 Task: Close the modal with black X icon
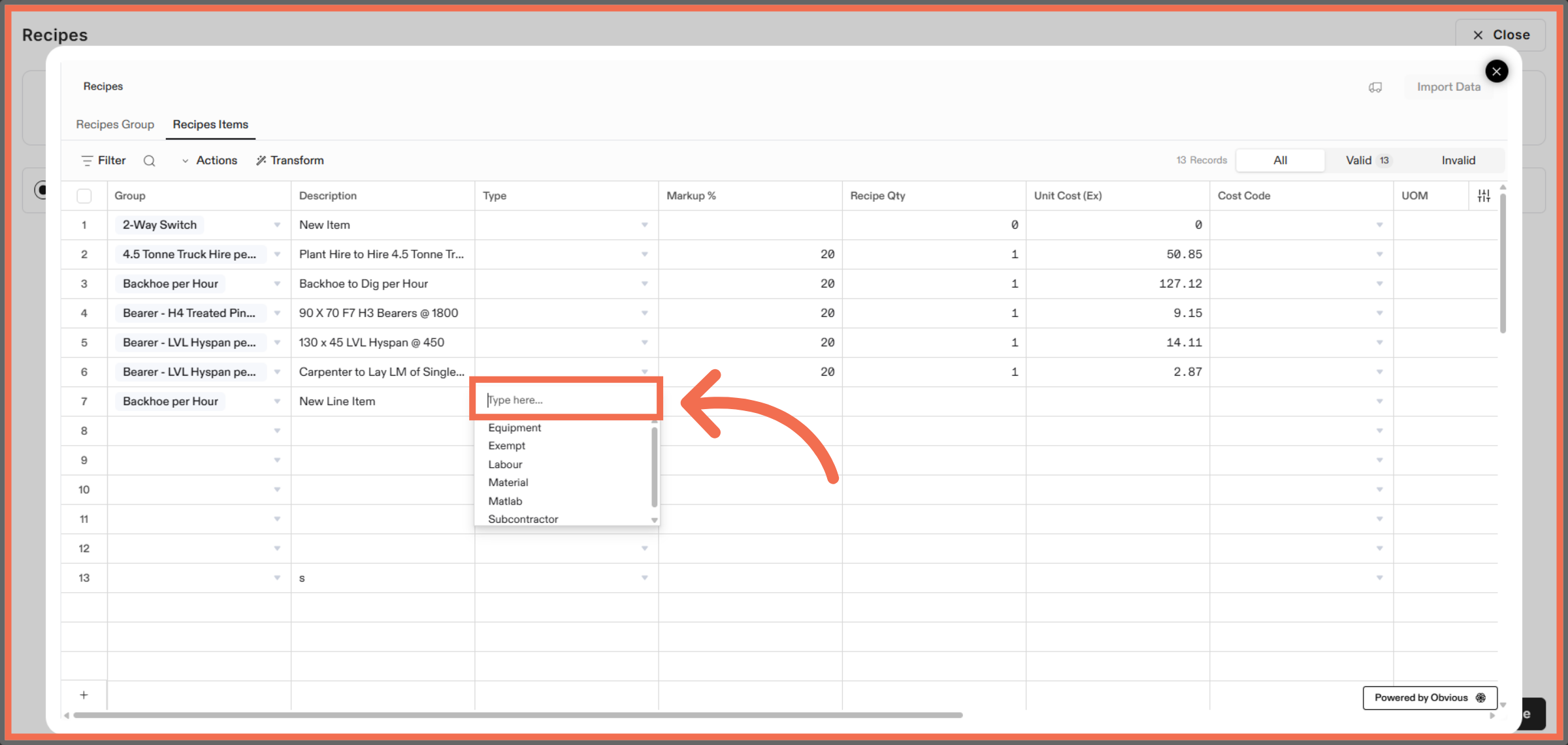click(1496, 71)
